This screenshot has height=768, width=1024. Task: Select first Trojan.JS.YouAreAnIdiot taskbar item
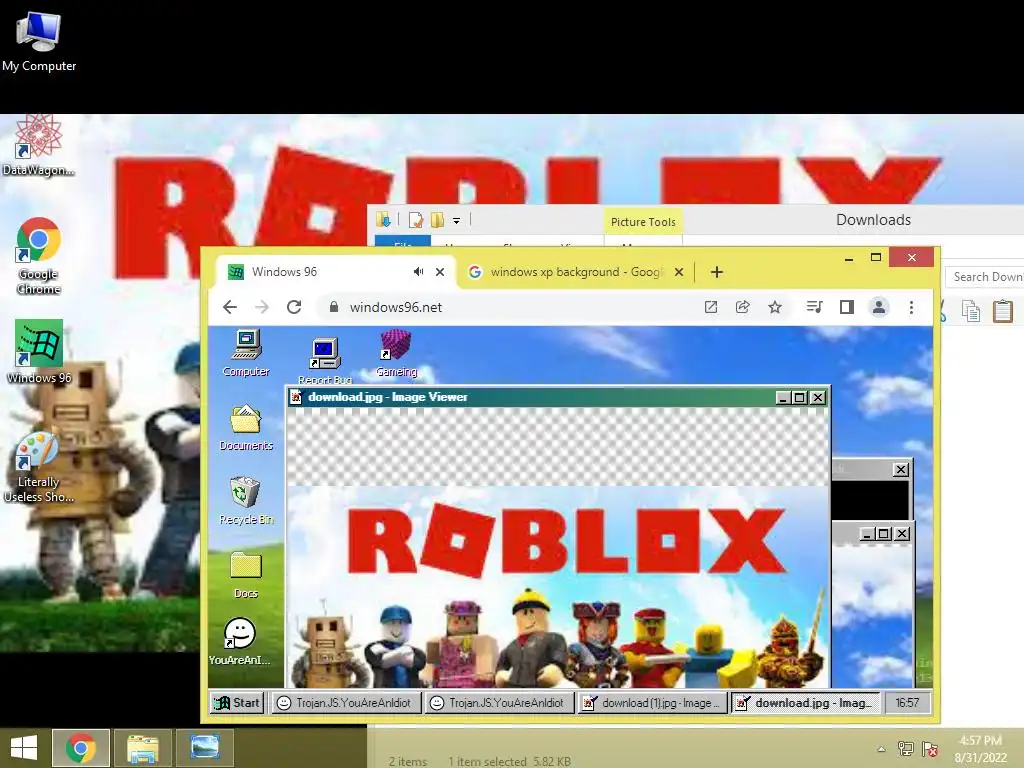pos(345,703)
